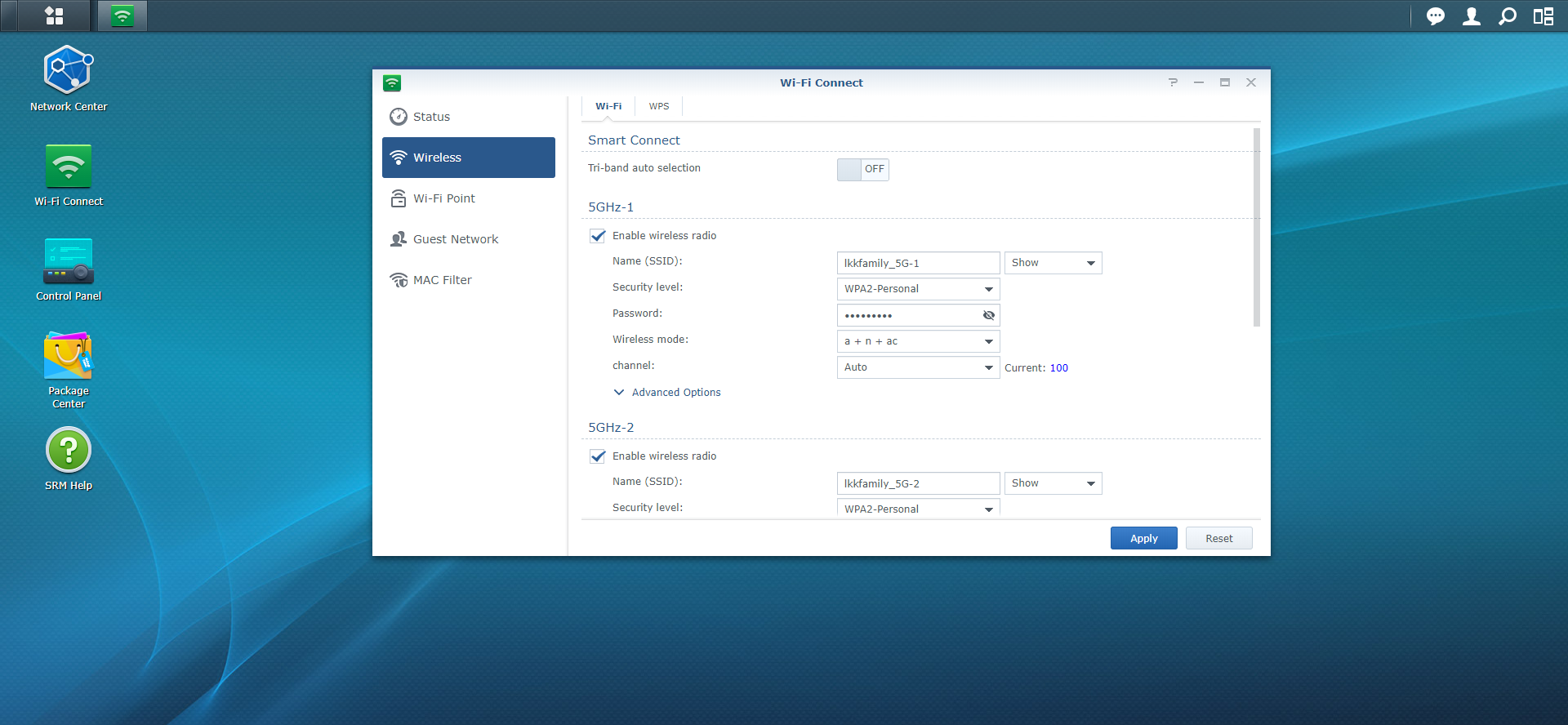The image size is (1568, 725).
Task: Click the settings panel vertical scrollbar
Action: pos(1257,227)
